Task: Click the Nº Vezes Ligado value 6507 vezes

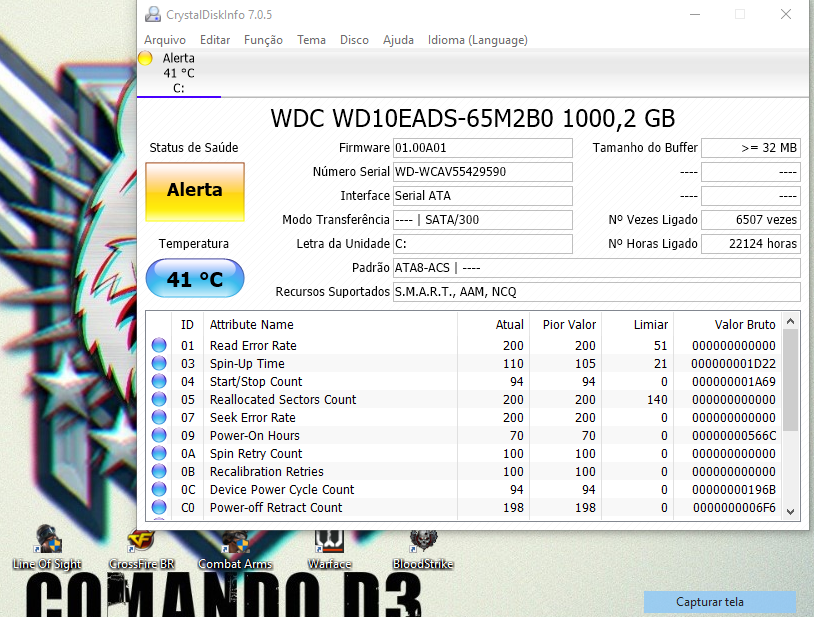Action: tap(751, 220)
